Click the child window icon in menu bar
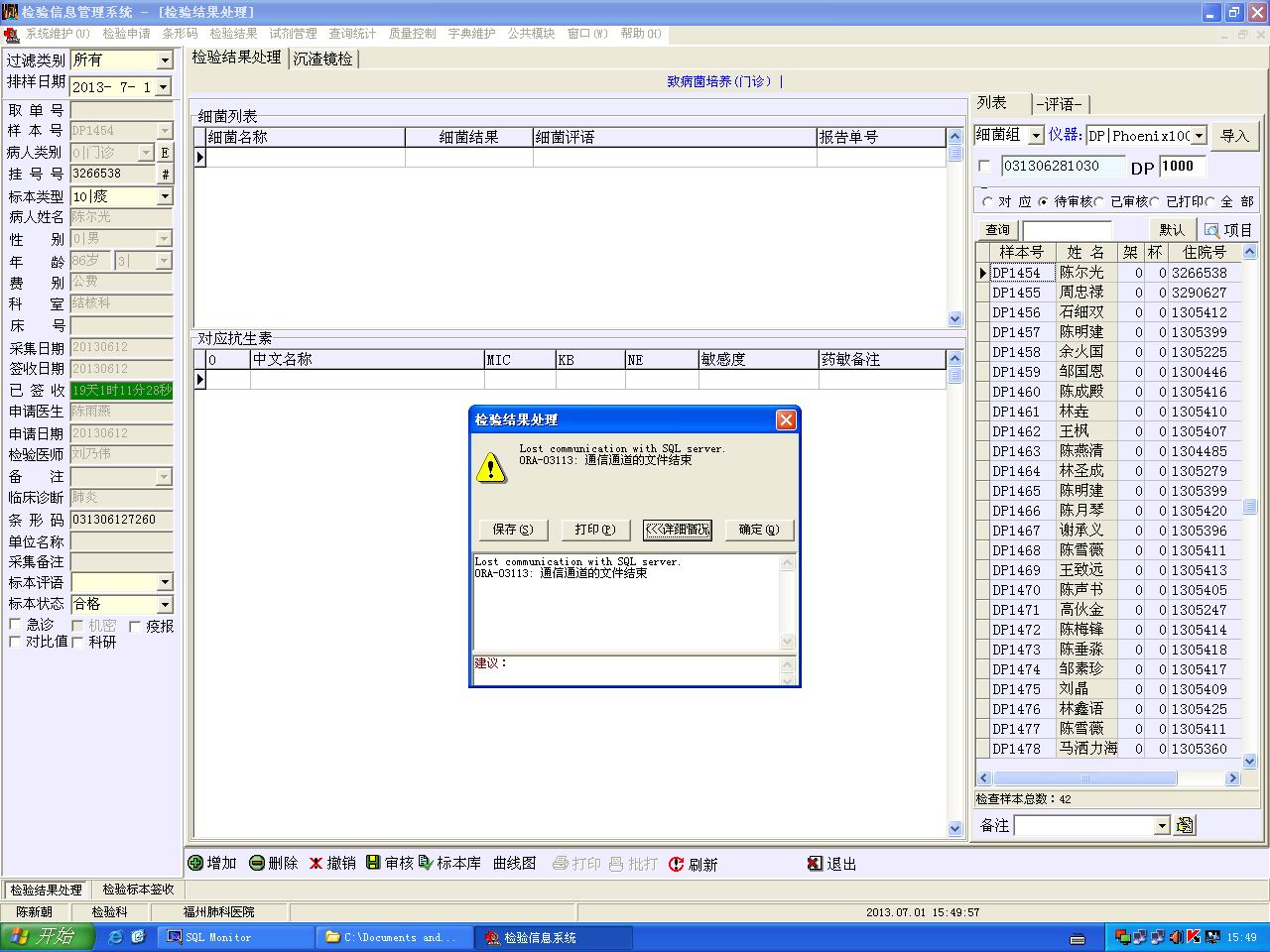 [12, 35]
